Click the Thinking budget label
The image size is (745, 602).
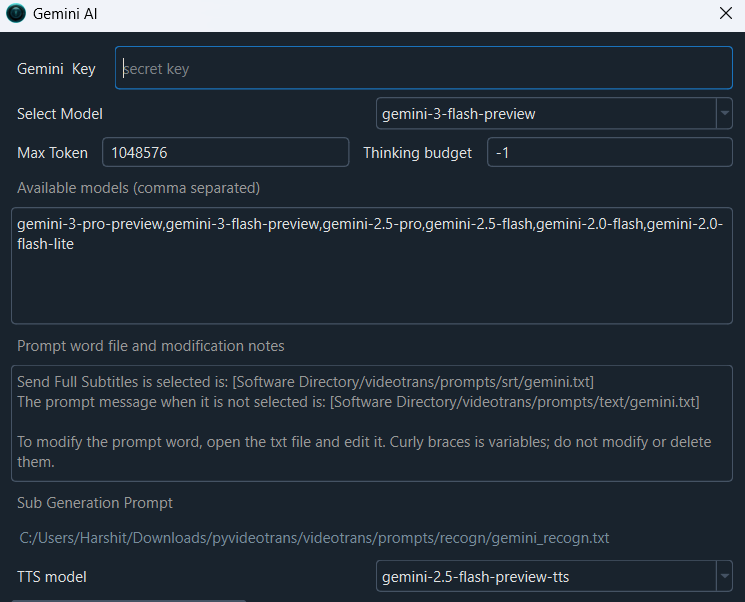pyautogui.click(x=417, y=153)
